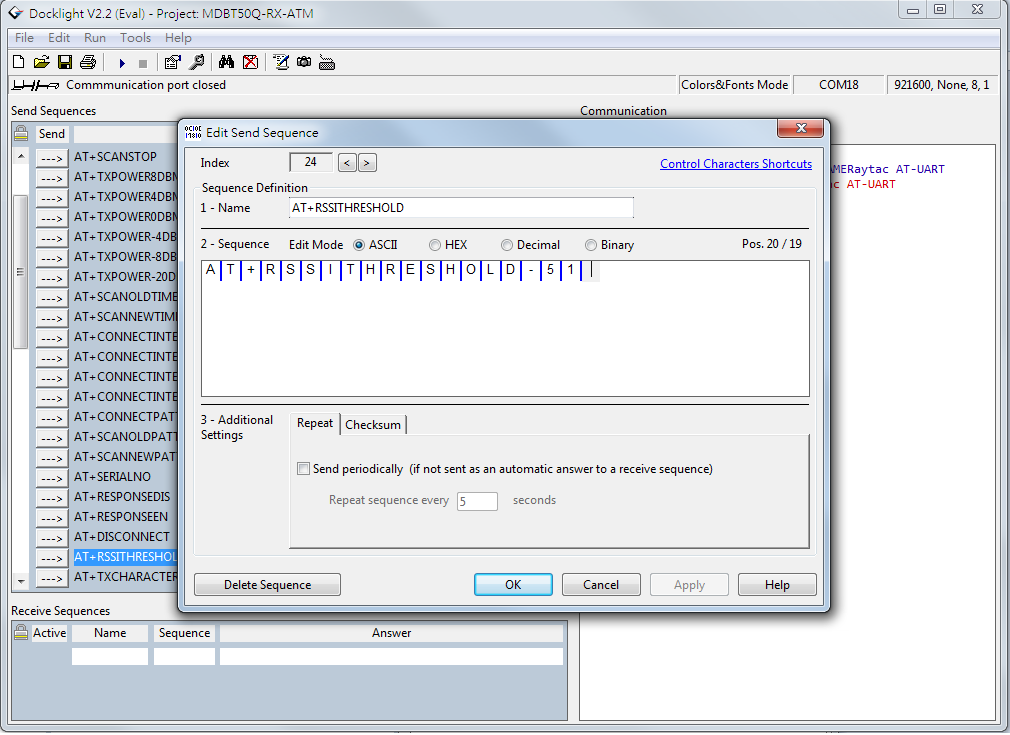This screenshot has width=1010, height=735.
Task: Go to next sequence index arrow
Action: click(x=367, y=163)
